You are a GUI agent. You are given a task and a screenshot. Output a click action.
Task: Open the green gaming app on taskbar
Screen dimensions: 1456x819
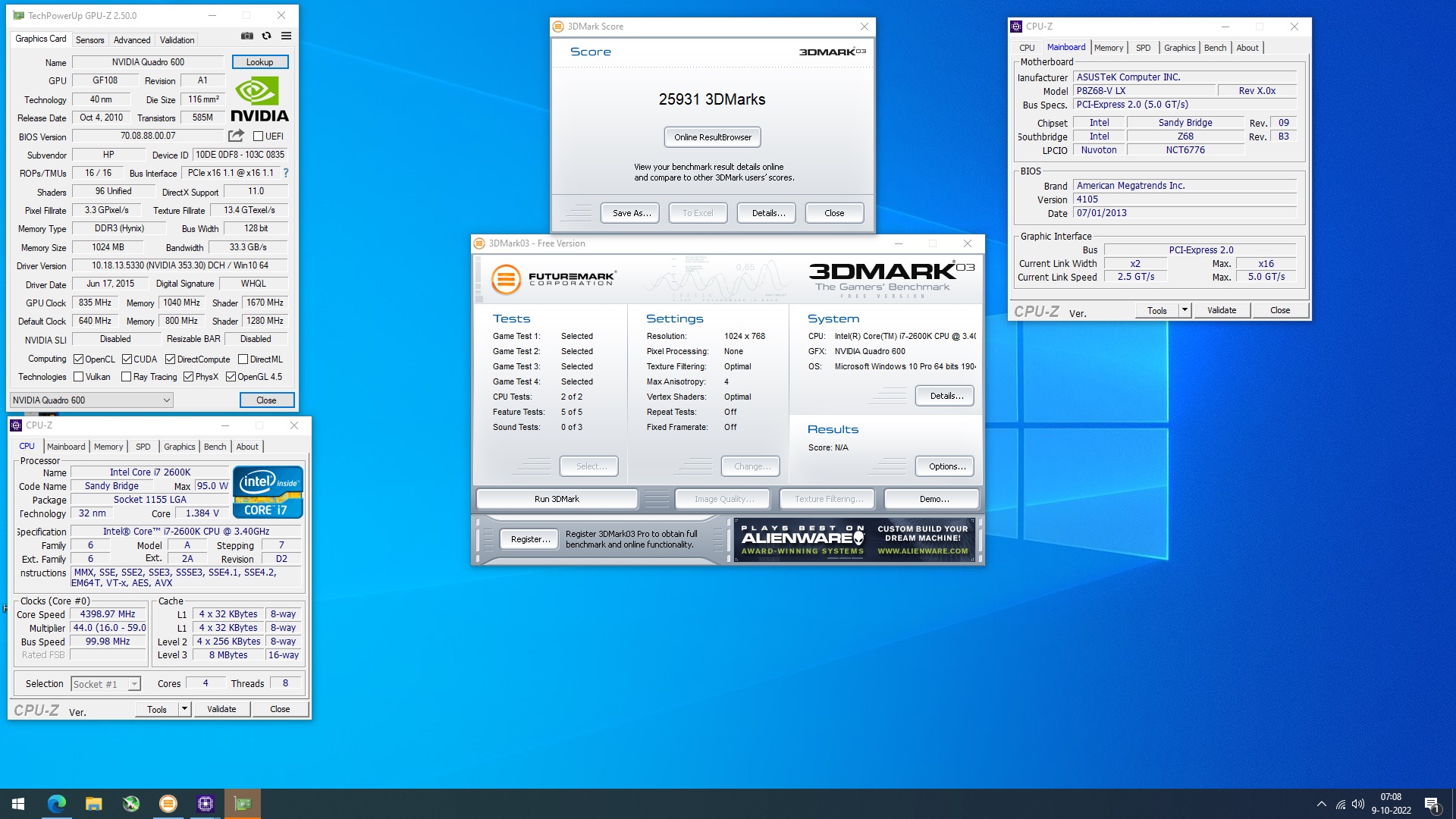[131, 804]
